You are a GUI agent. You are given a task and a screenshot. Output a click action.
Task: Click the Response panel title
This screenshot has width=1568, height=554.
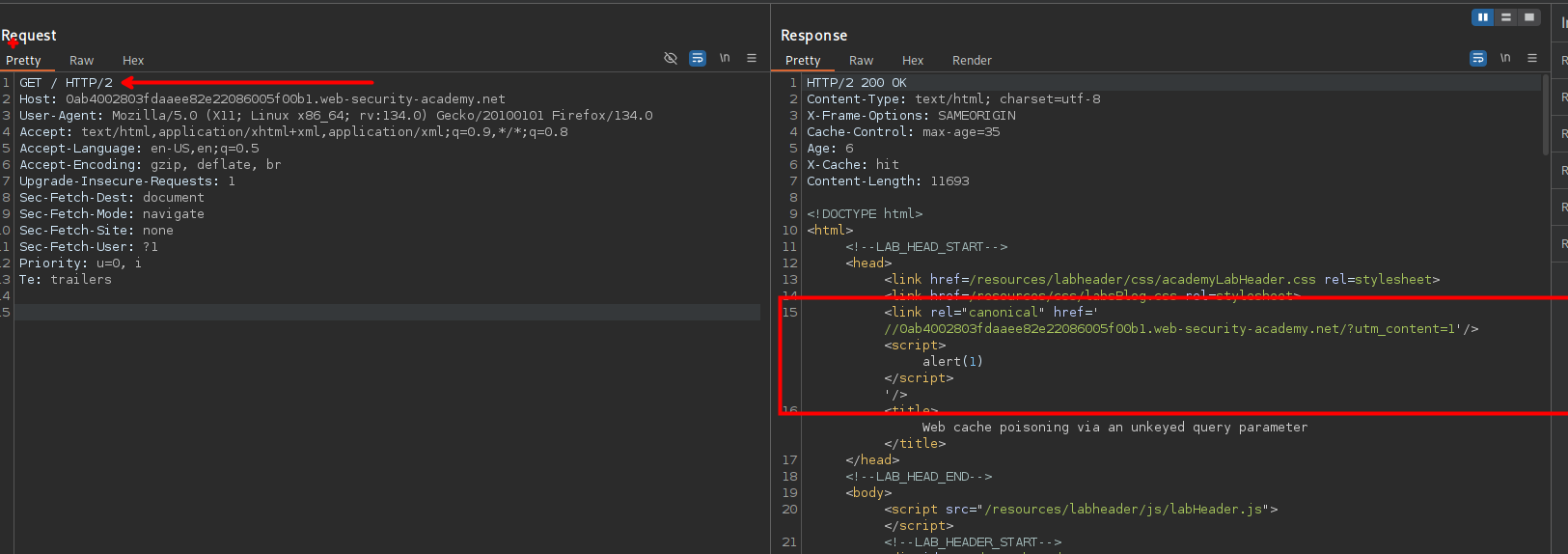point(813,36)
